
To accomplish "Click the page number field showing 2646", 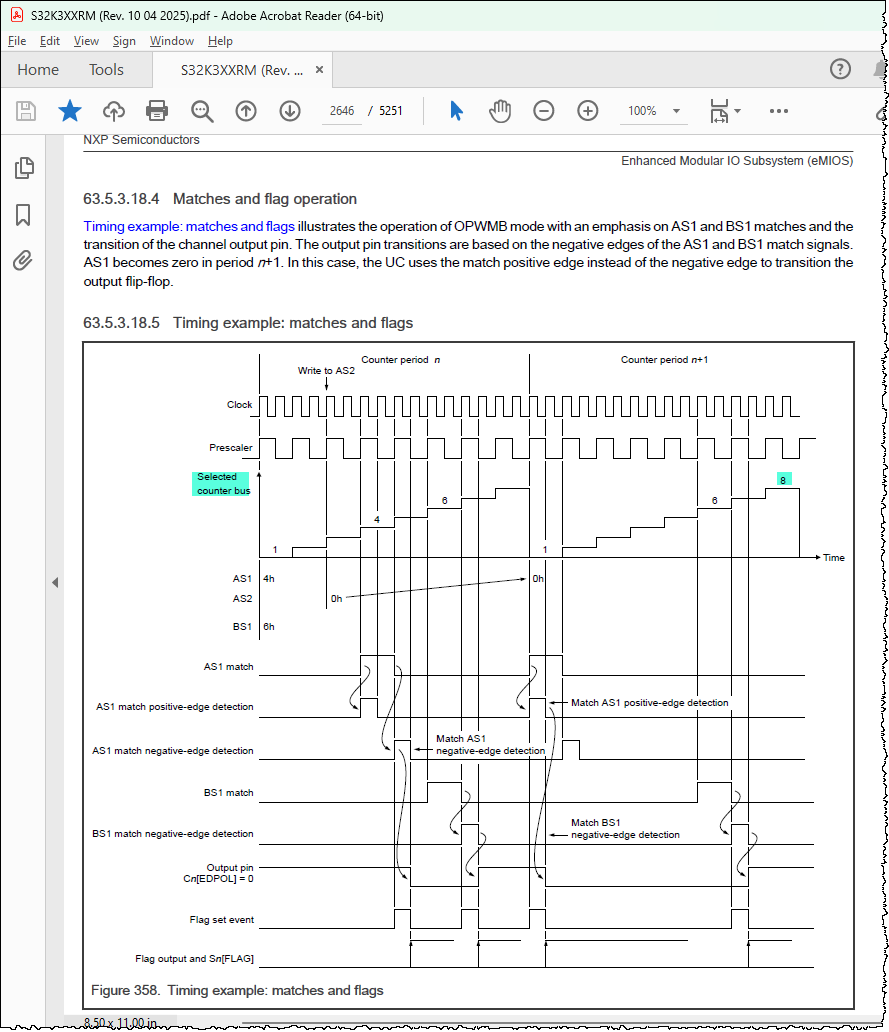I will coord(342,111).
